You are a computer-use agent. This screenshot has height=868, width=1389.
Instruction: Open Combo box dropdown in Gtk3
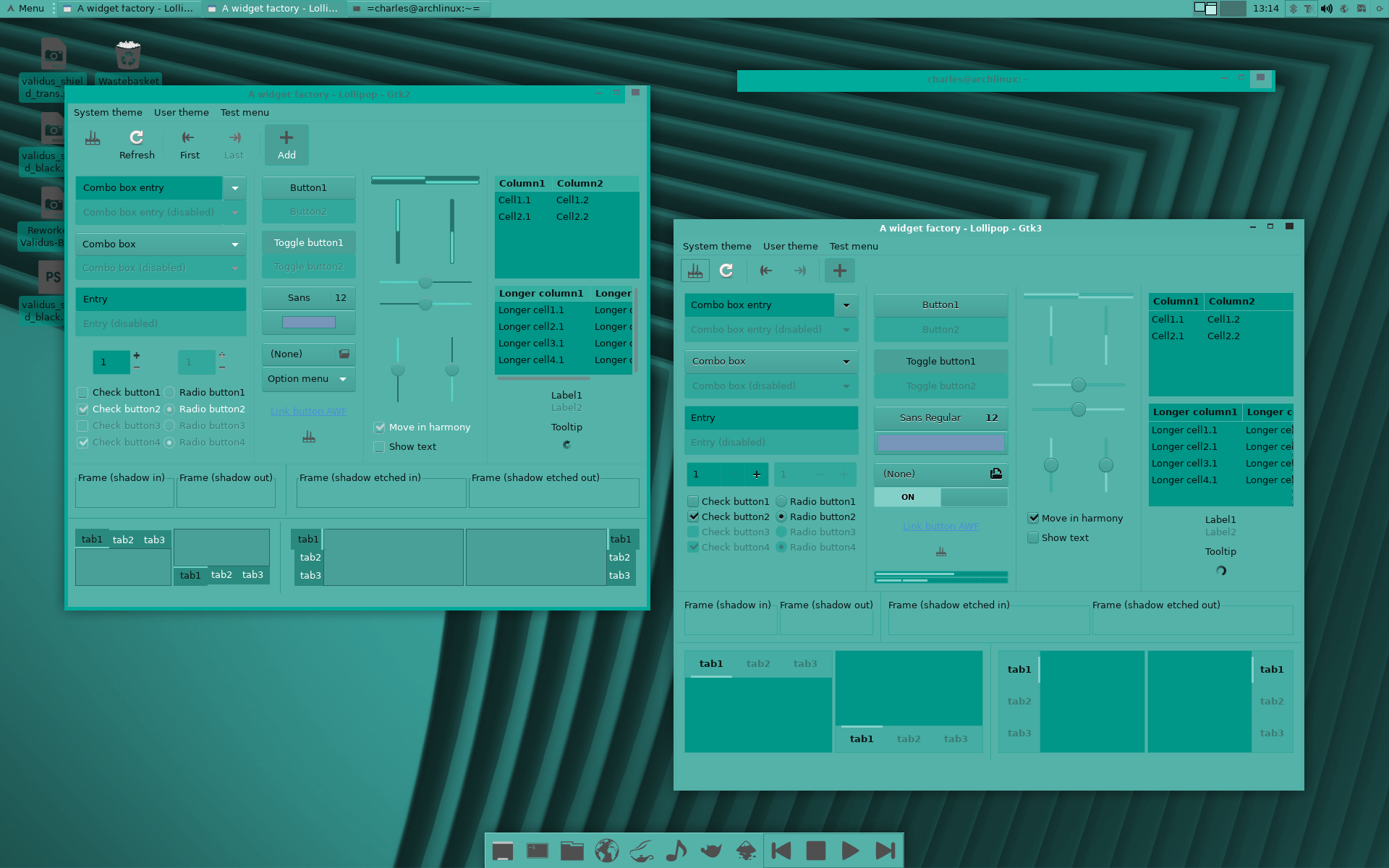[771, 361]
